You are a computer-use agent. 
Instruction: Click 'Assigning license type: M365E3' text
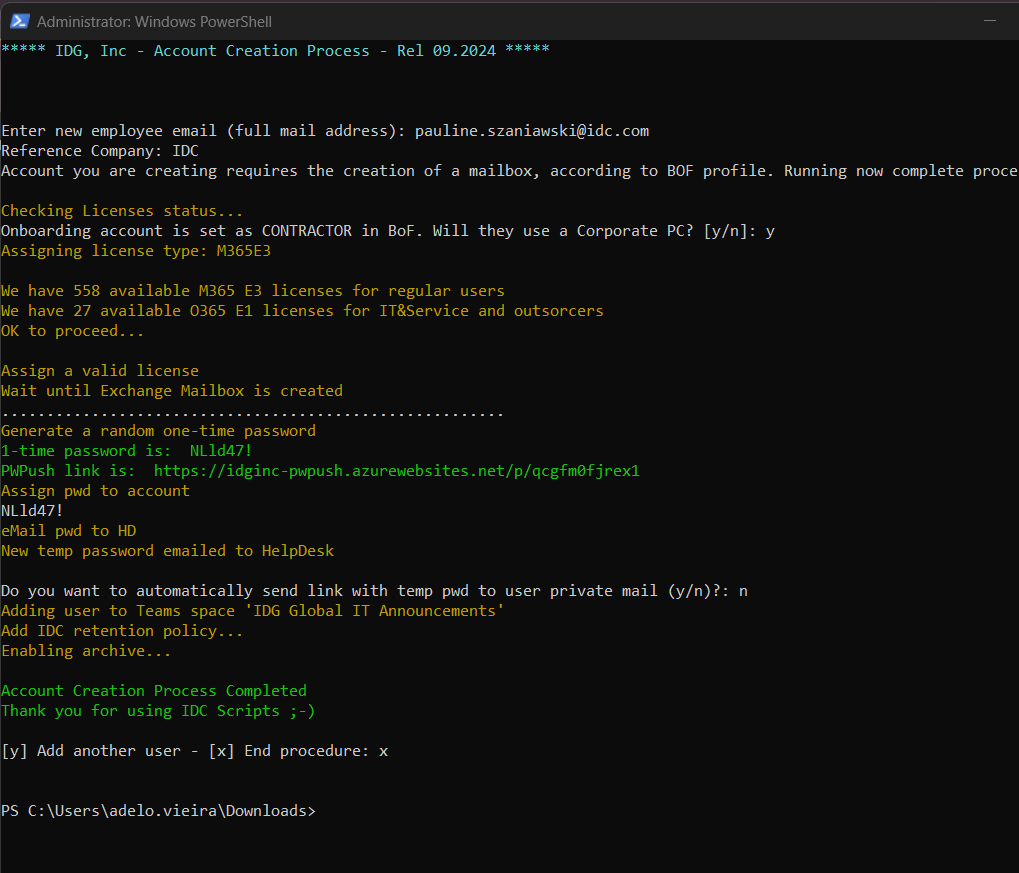pos(136,251)
